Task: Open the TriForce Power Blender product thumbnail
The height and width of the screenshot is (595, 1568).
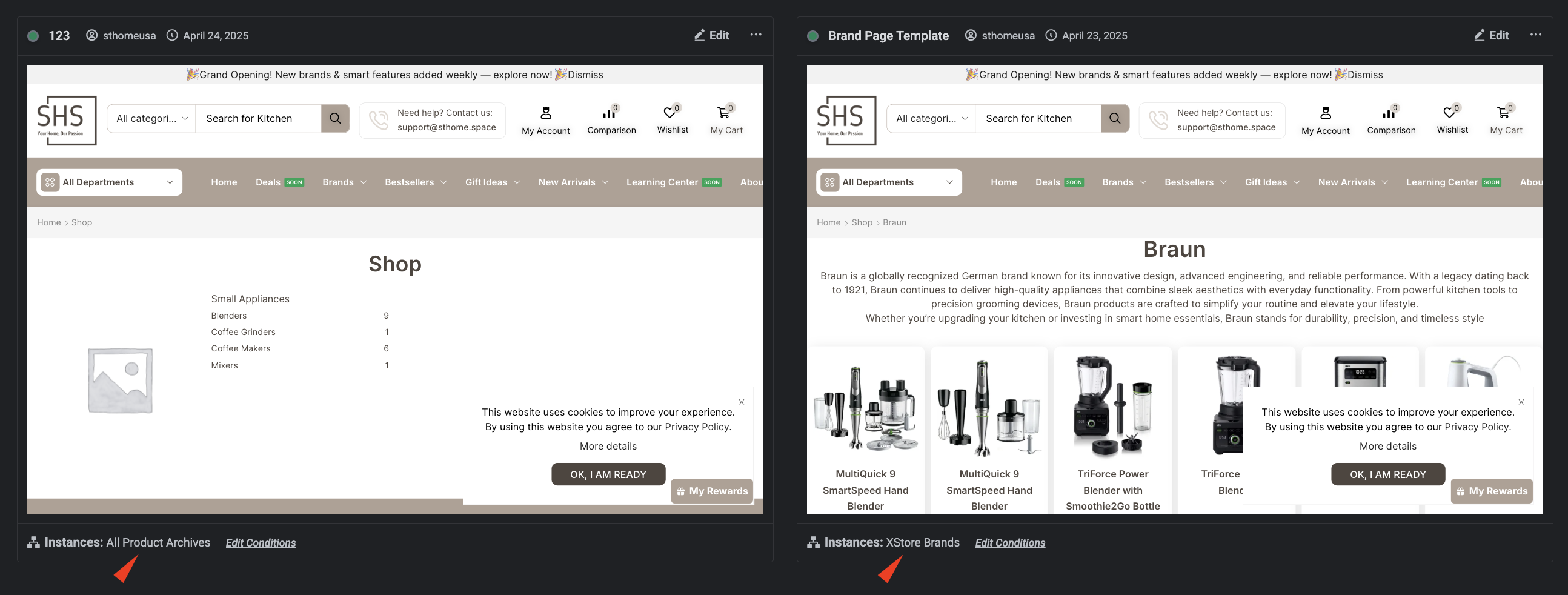Action: pos(1113,406)
